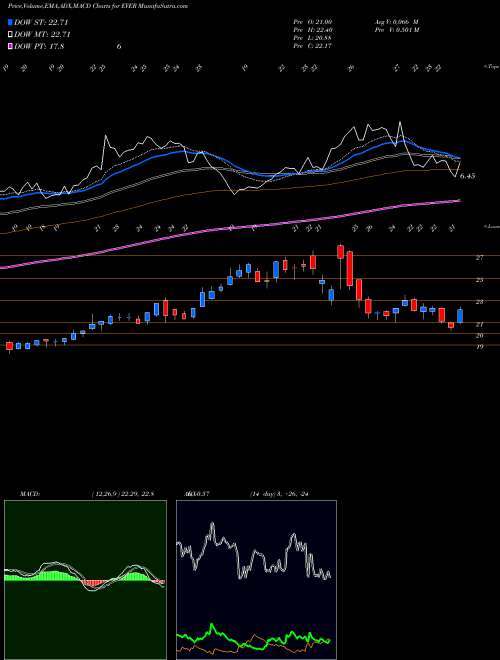Viewport: 500px width, 660px height.
Task: Click the 20 price axis label
Action: 479,335
